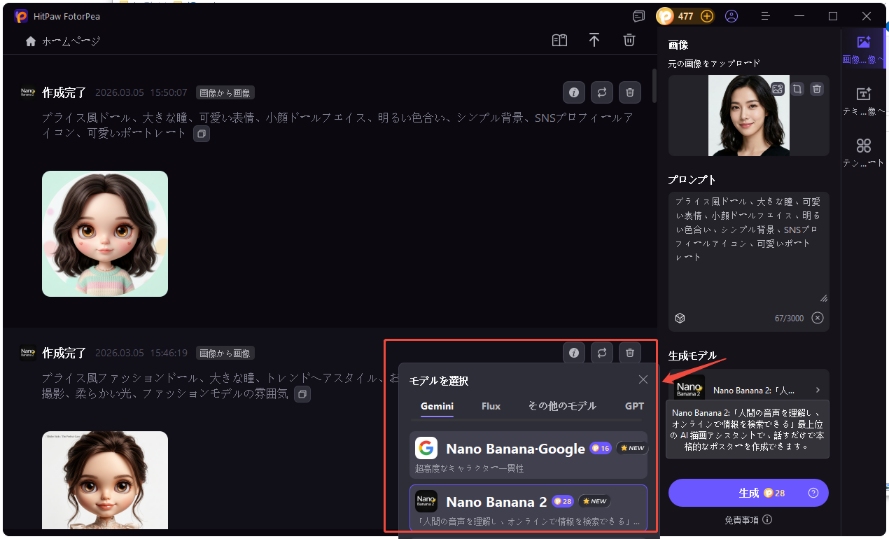Click the first 作成完了 status label
The height and width of the screenshot is (539, 889).
pyautogui.click(x=64, y=92)
